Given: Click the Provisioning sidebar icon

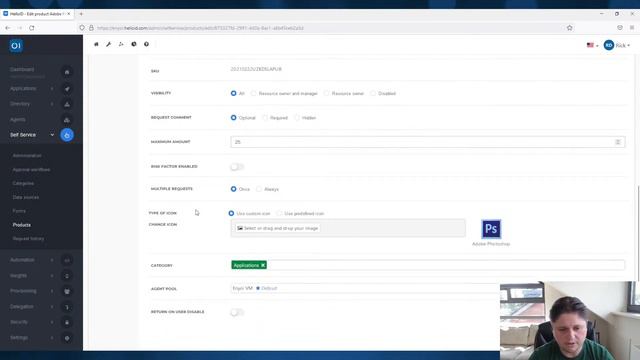Looking at the screenshot, I should point(67,291).
